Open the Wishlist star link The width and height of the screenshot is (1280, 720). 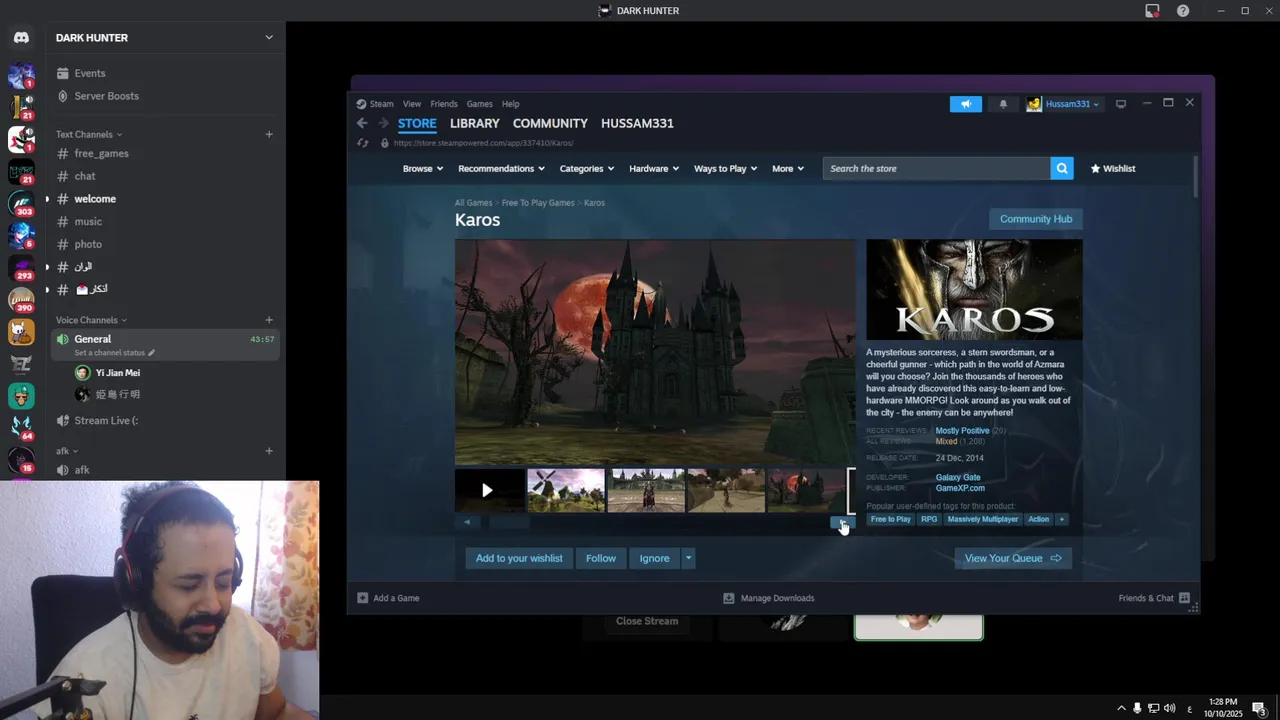(x=1113, y=168)
